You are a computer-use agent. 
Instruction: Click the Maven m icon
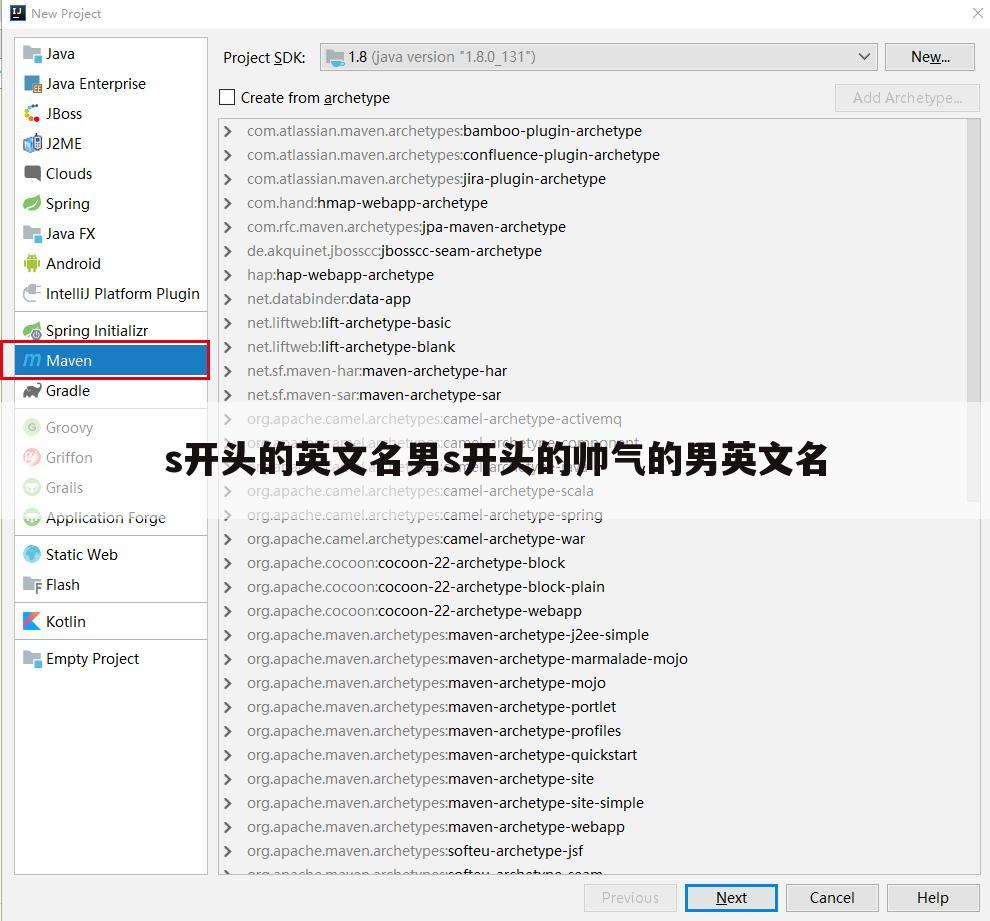click(x=32, y=360)
